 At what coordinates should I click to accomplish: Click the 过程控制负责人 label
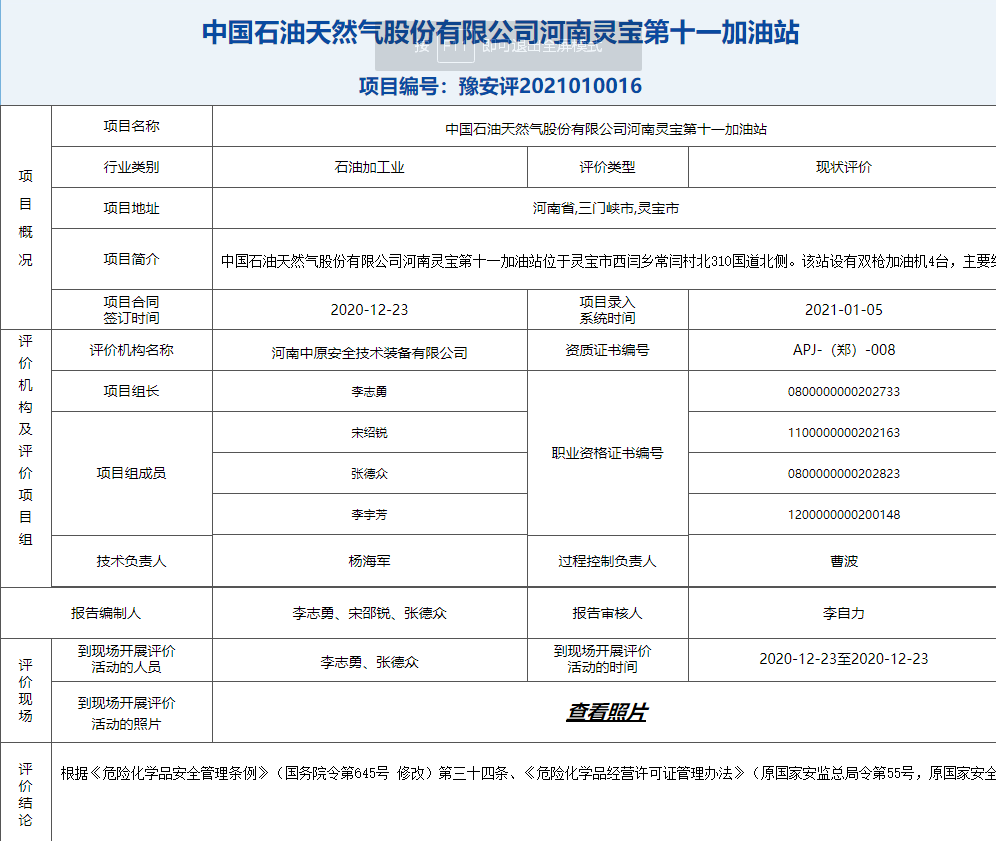point(607,561)
